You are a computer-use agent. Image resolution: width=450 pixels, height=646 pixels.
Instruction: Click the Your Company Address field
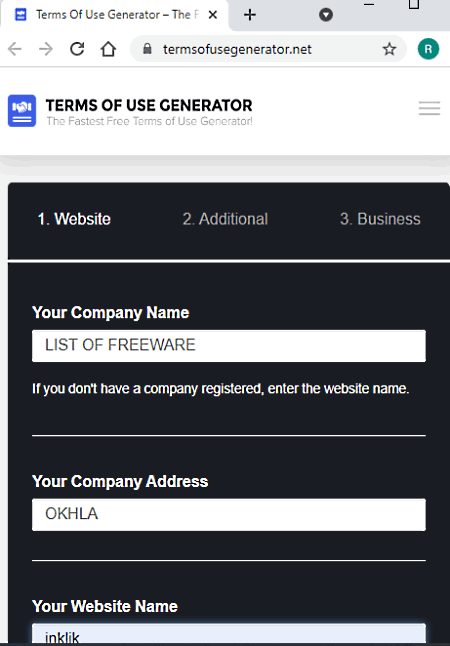coord(229,515)
